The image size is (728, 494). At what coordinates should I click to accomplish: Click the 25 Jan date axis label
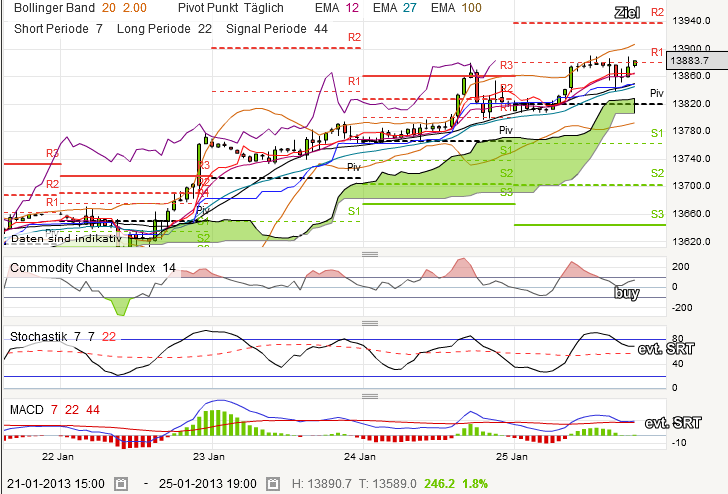(x=512, y=456)
